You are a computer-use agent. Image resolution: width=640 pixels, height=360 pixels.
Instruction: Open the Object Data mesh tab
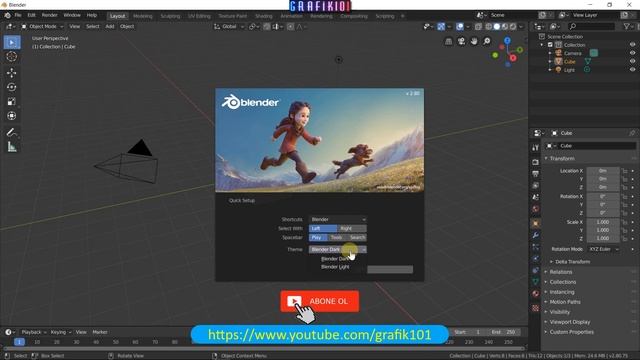(536, 282)
